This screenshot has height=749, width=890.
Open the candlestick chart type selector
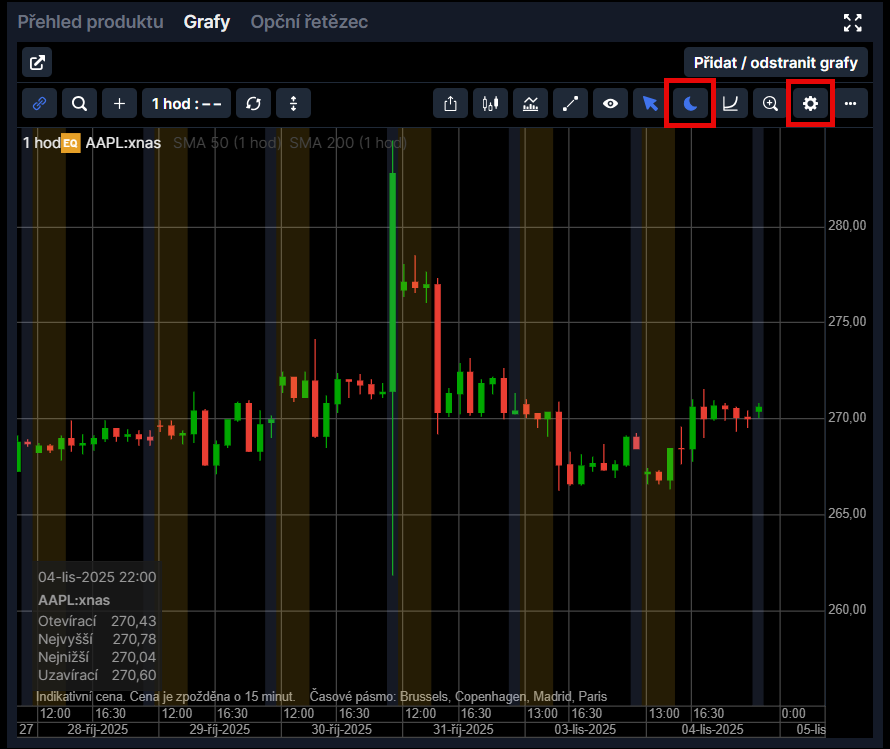point(490,103)
